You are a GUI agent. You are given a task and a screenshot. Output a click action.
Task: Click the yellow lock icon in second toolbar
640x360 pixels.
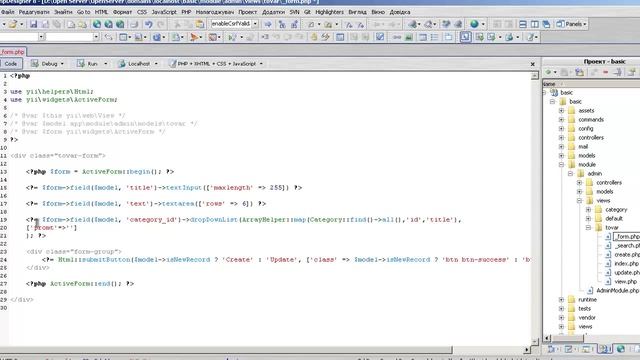click(313, 37)
